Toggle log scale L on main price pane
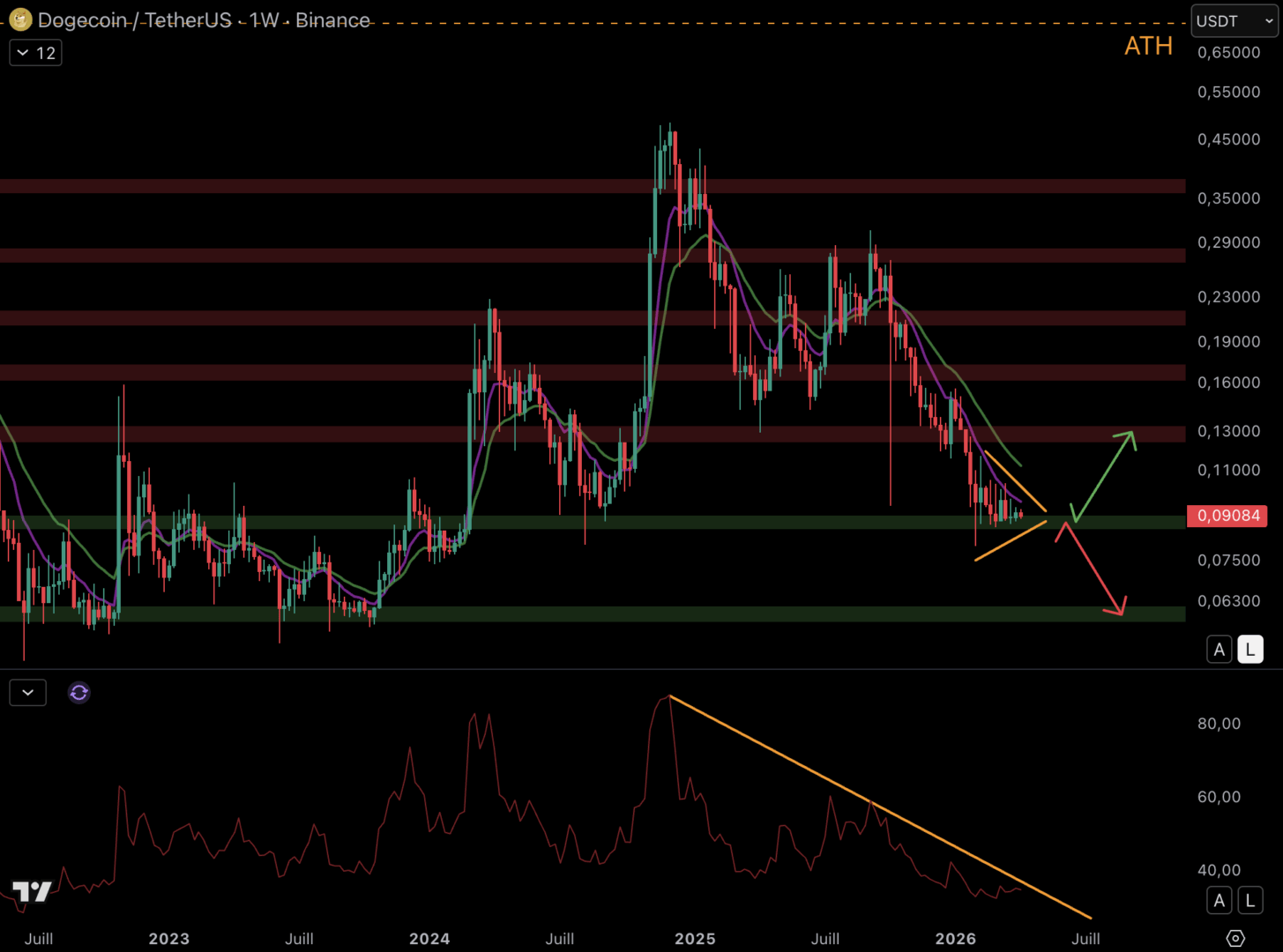The image size is (1283, 952). click(x=1249, y=650)
